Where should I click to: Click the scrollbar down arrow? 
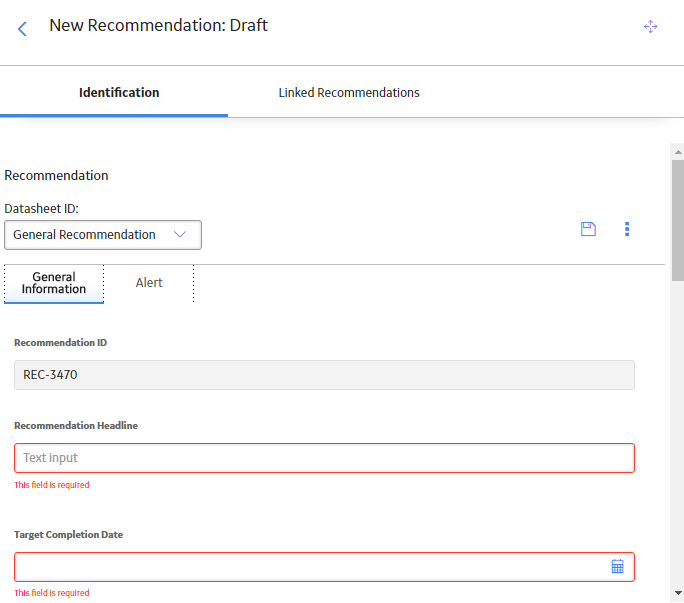point(678,593)
